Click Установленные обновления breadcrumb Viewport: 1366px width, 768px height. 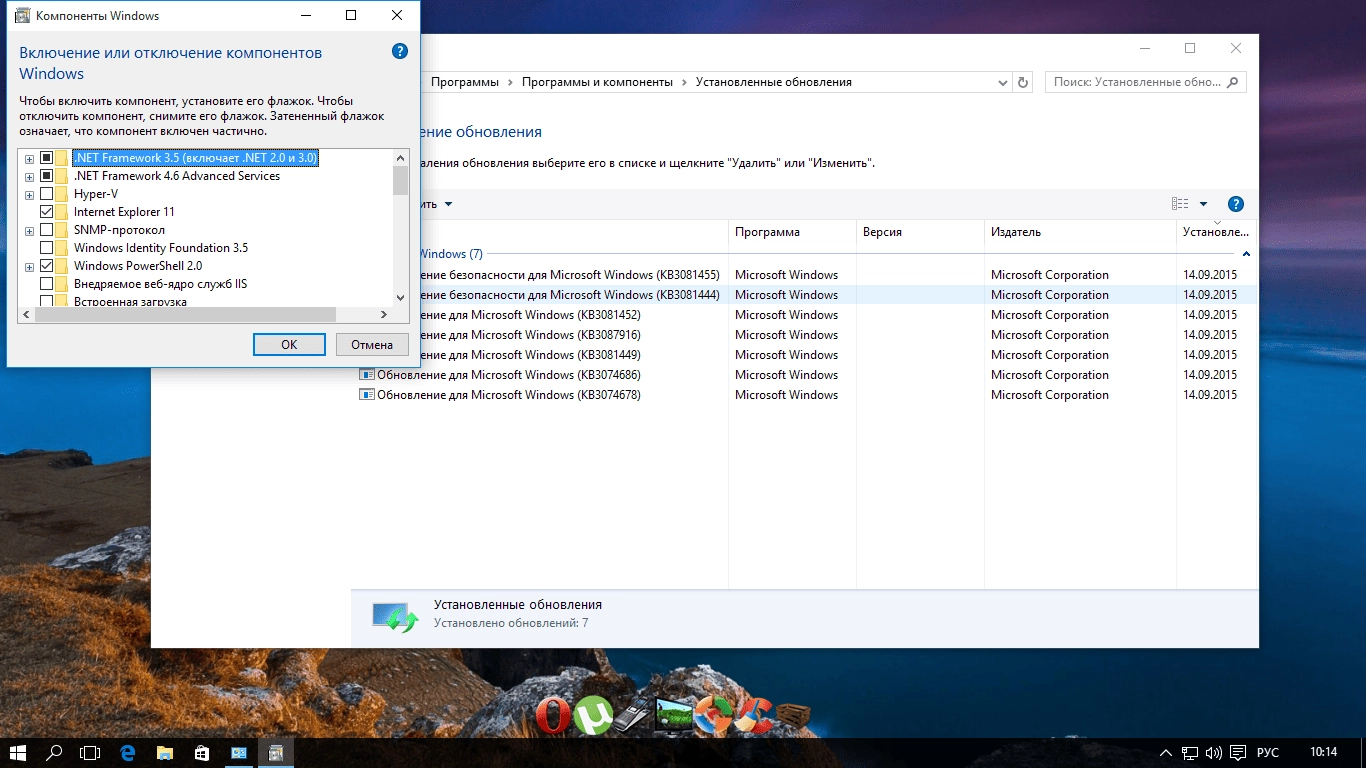pos(774,82)
